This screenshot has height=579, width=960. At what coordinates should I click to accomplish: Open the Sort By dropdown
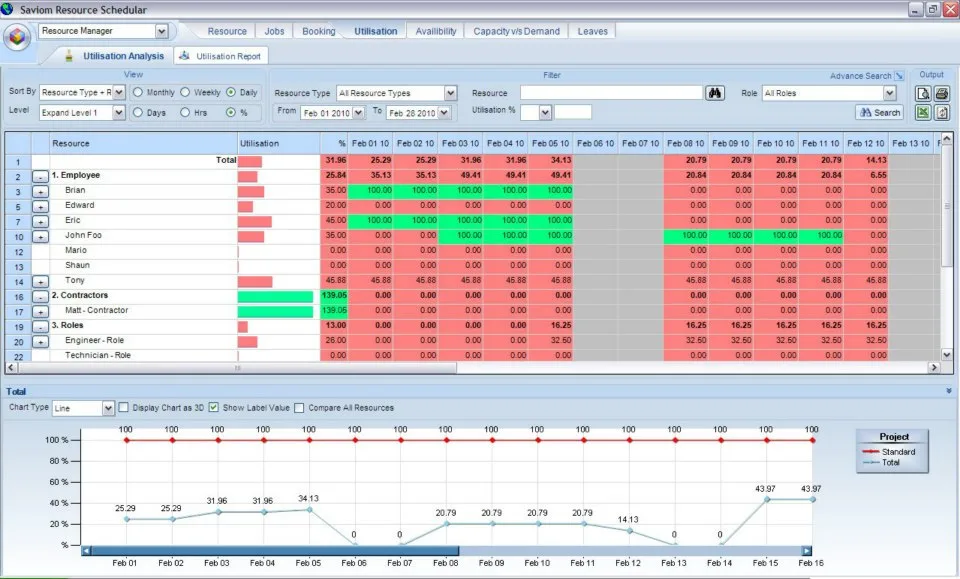click(x=119, y=92)
